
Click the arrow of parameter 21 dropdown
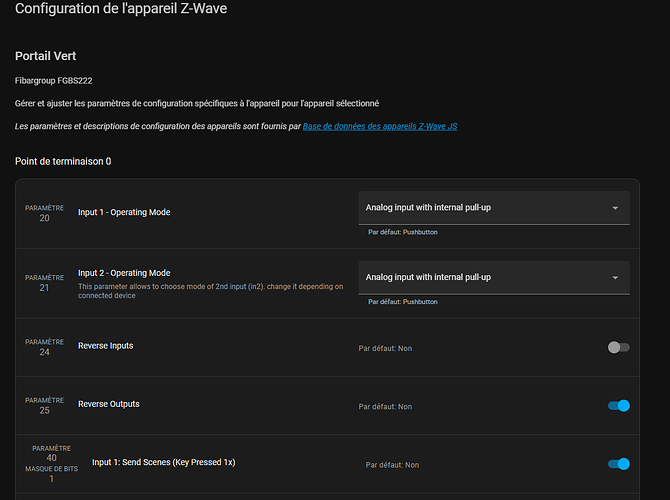[615, 278]
